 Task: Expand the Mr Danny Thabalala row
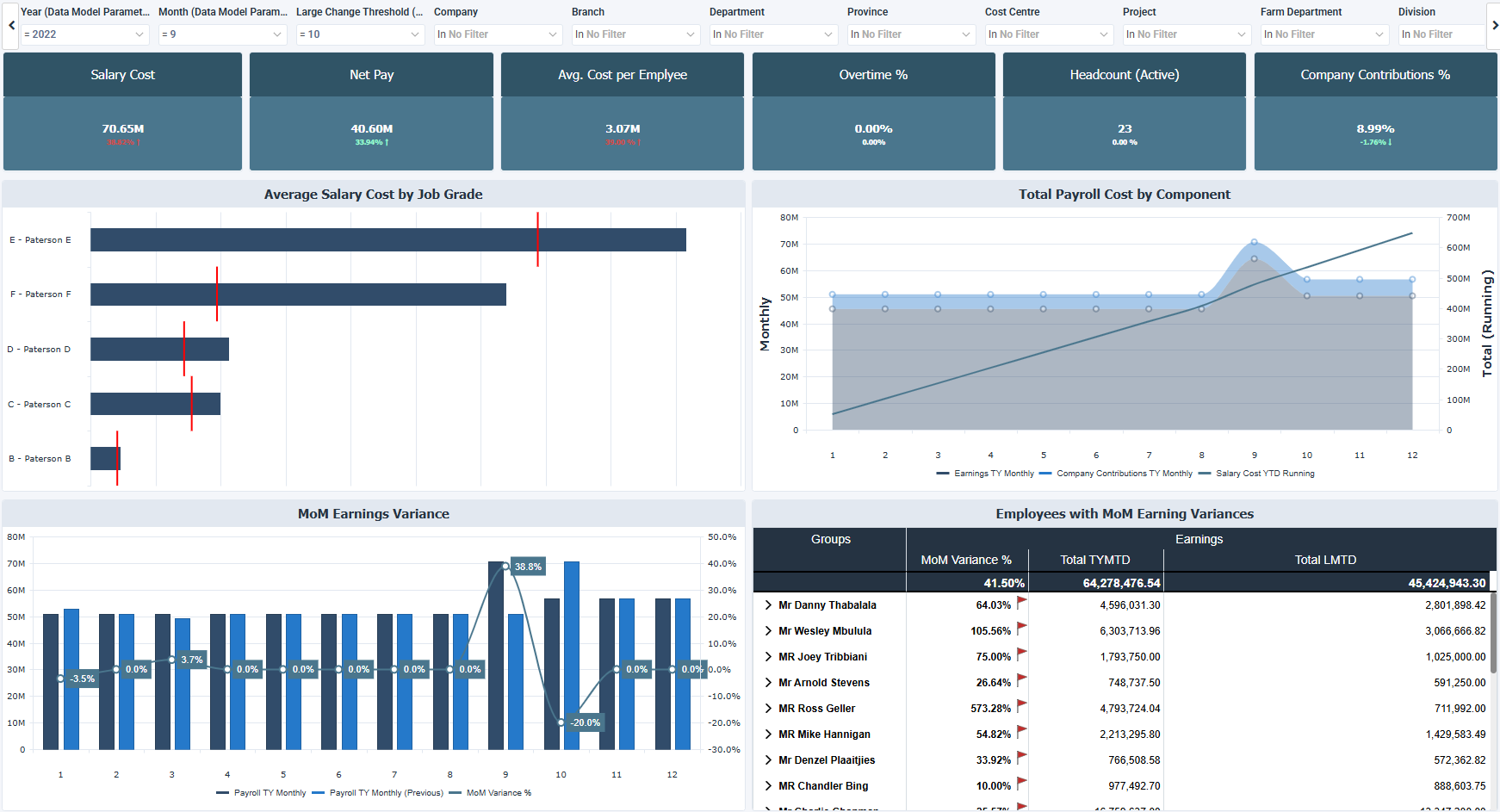(x=768, y=605)
